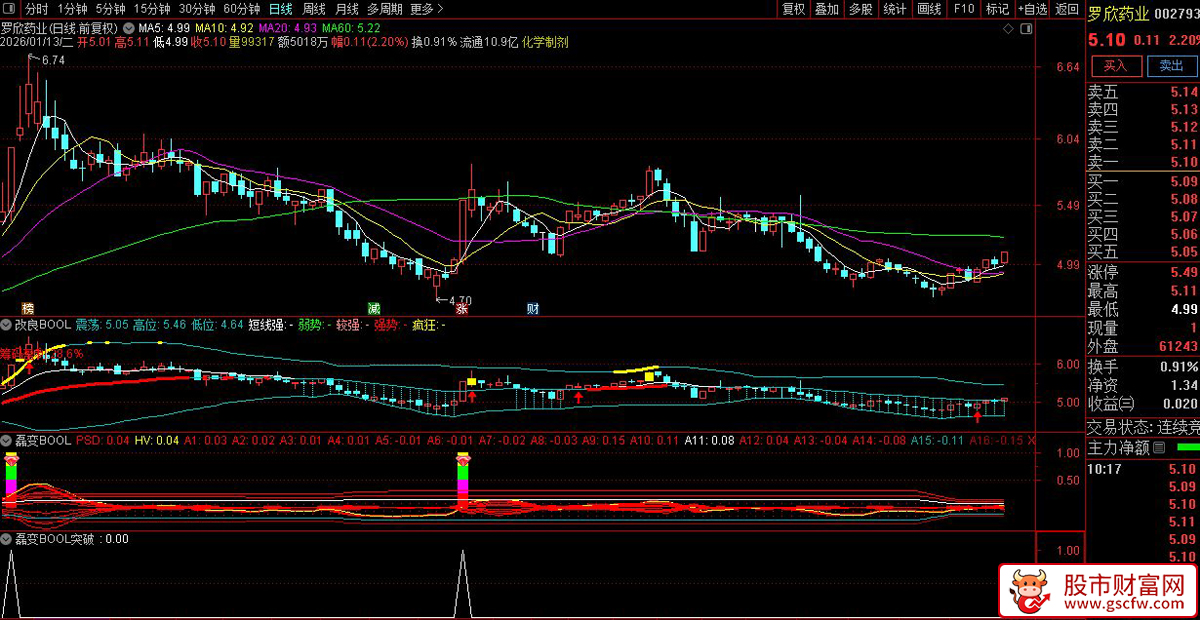The width and height of the screenshot is (1200, 620).
Task: Click the 榜 marker on the chart
Action: pyautogui.click(x=27, y=307)
